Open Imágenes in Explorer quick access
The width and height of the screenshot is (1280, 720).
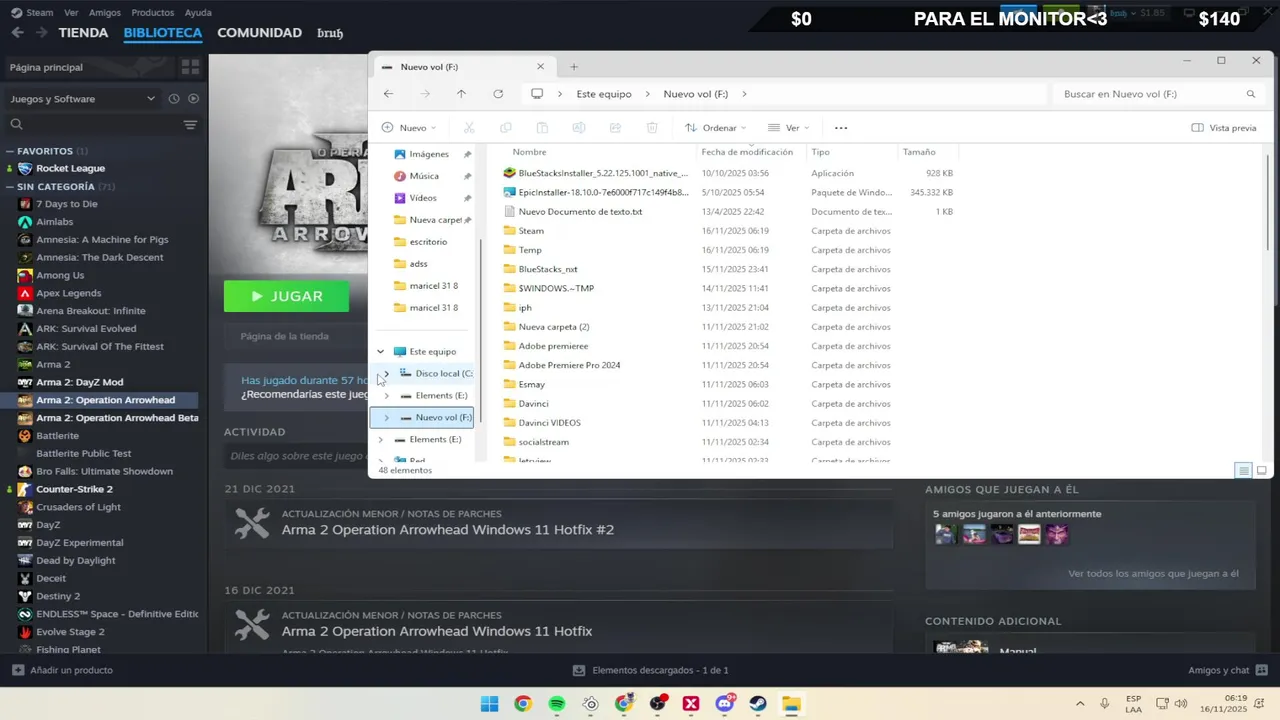point(429,154)
